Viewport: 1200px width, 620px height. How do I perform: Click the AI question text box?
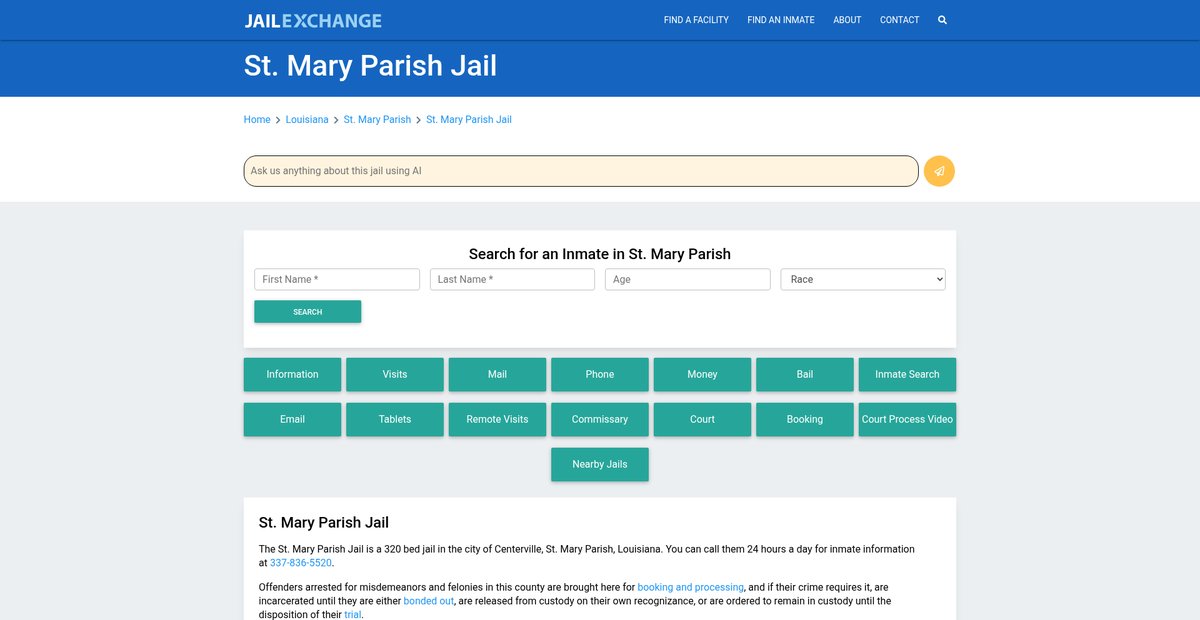(580, 171)
